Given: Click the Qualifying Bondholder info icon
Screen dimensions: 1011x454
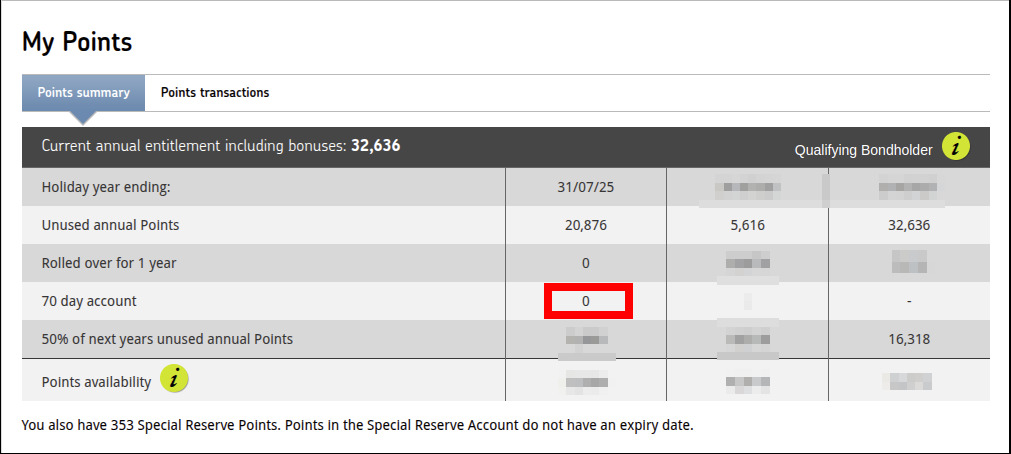Looking at the screenshot, I should tap(956, 147).
